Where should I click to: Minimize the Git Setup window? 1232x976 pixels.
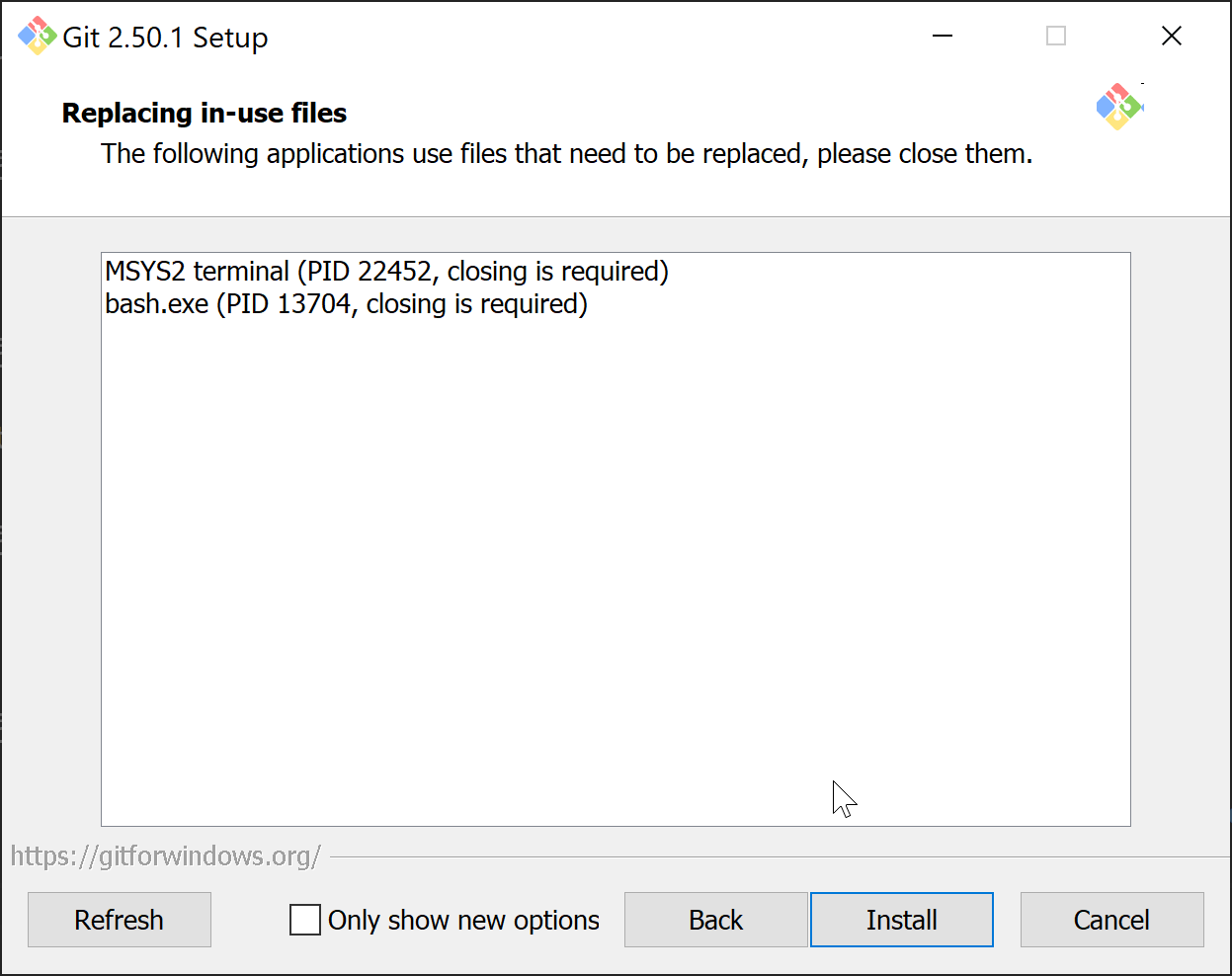tap(943, 37)
